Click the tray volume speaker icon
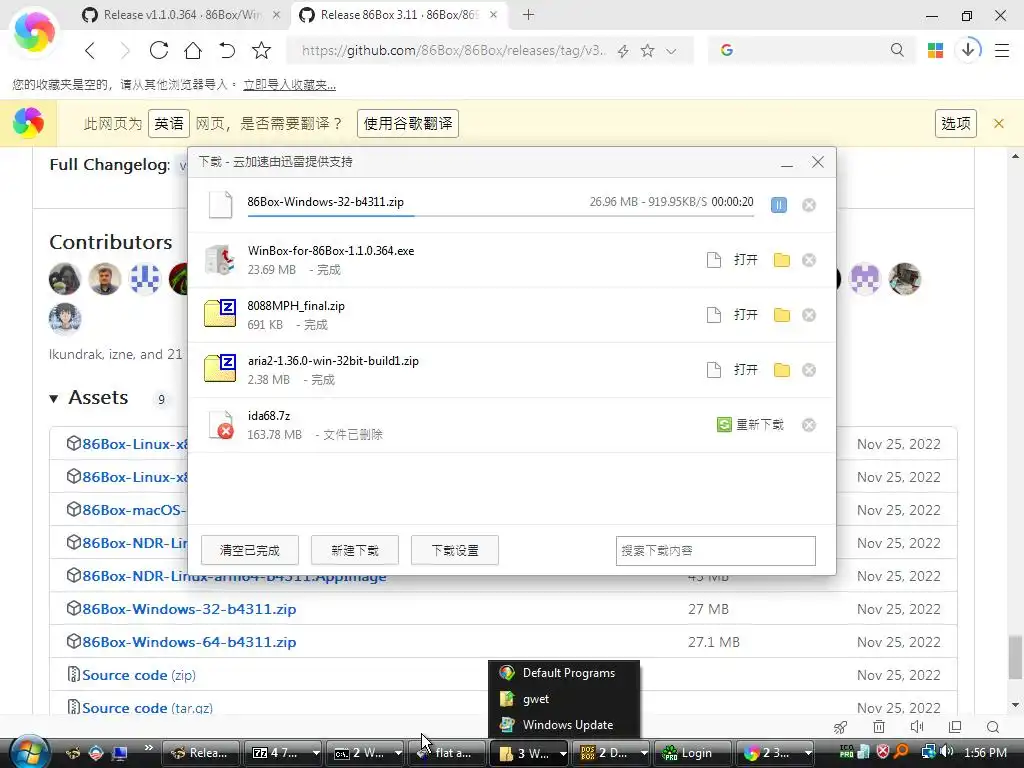Image resolution: width=1024 pixels, height=768 pixels. pyautogui.click(x=947, y=752)
